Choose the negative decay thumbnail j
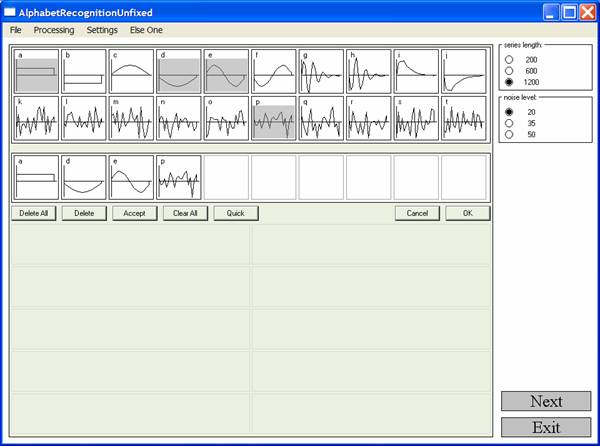Viewport: 600px width, 446px height. pos(463,71)
